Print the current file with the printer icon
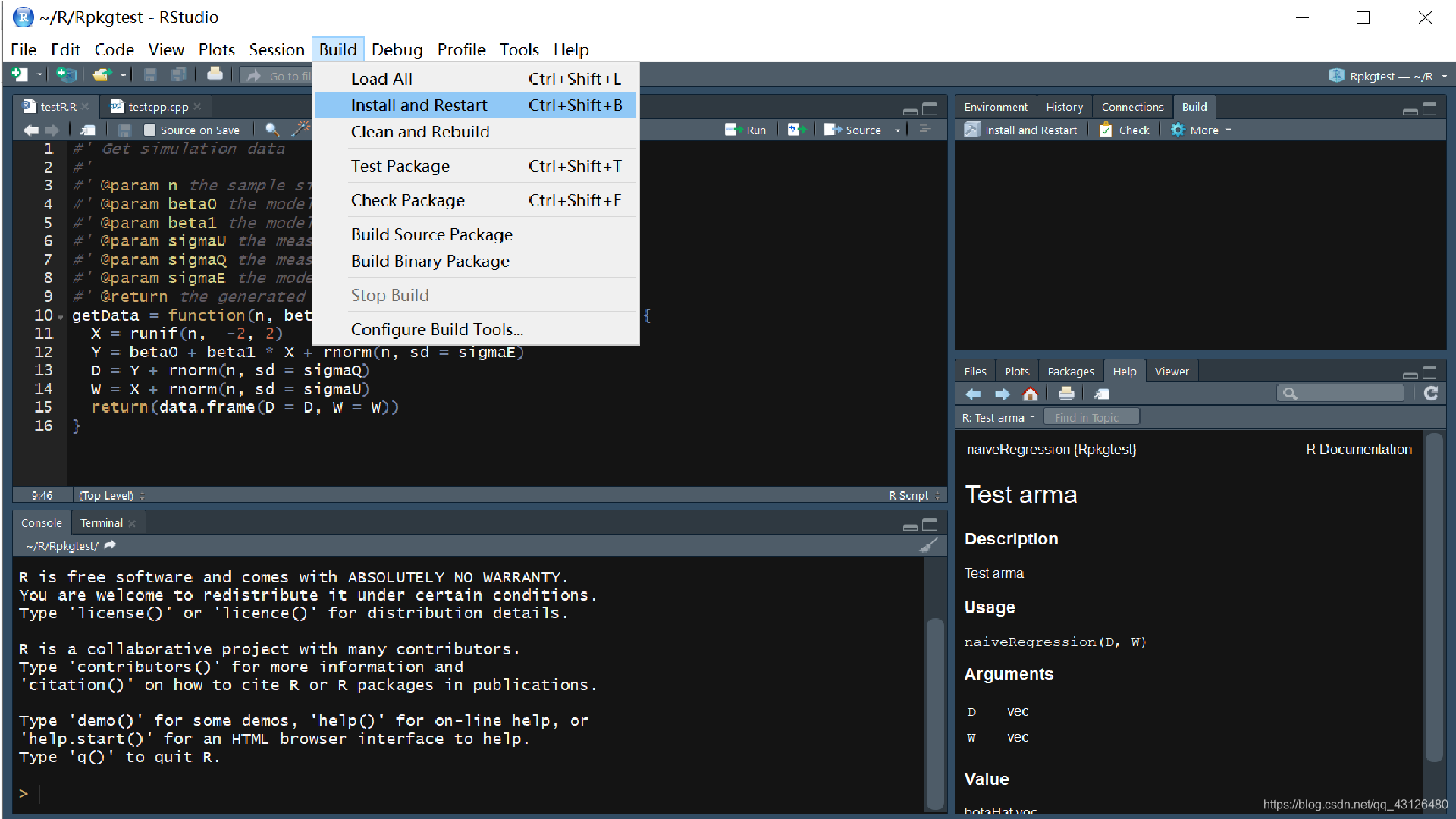Viewport: 1456px width, 819px height. click(x=215, y=74)
